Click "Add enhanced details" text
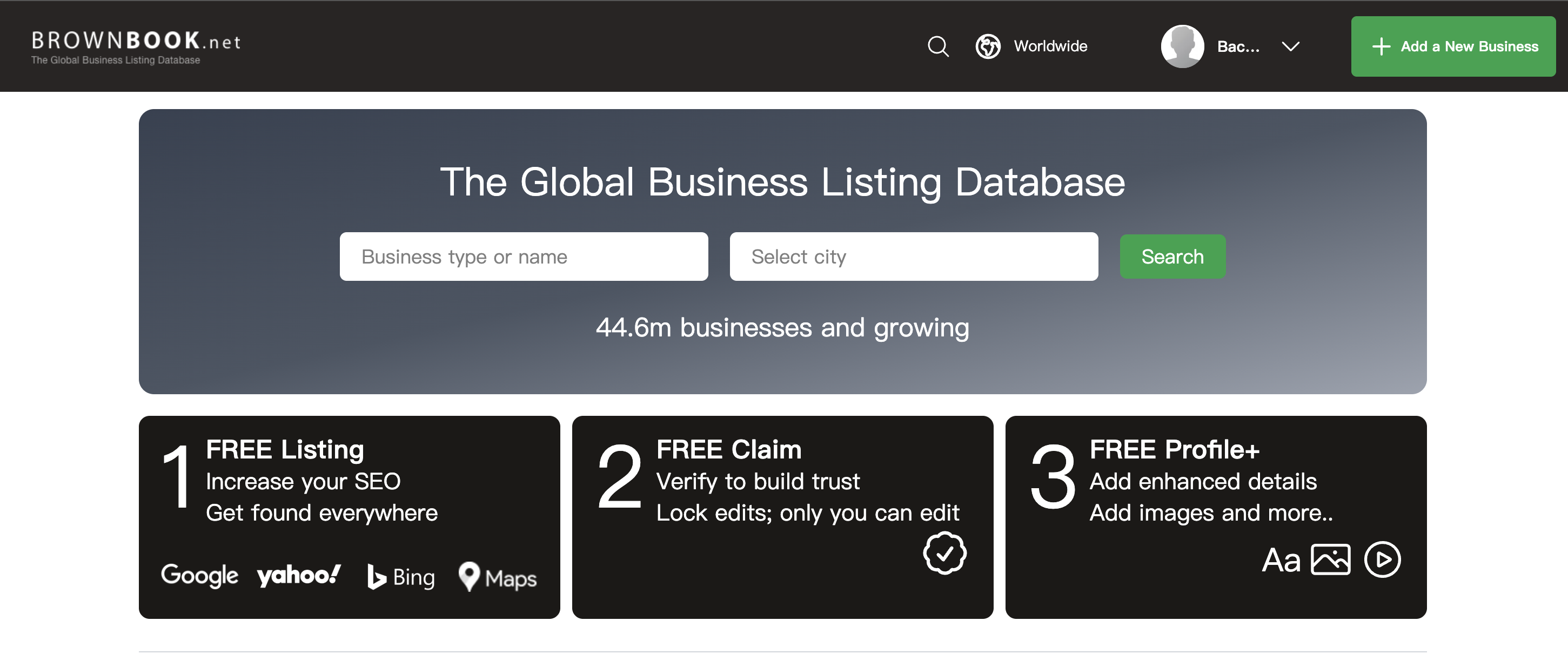The width and height of the screenshot is (1568, 661). click(1203, 482)
